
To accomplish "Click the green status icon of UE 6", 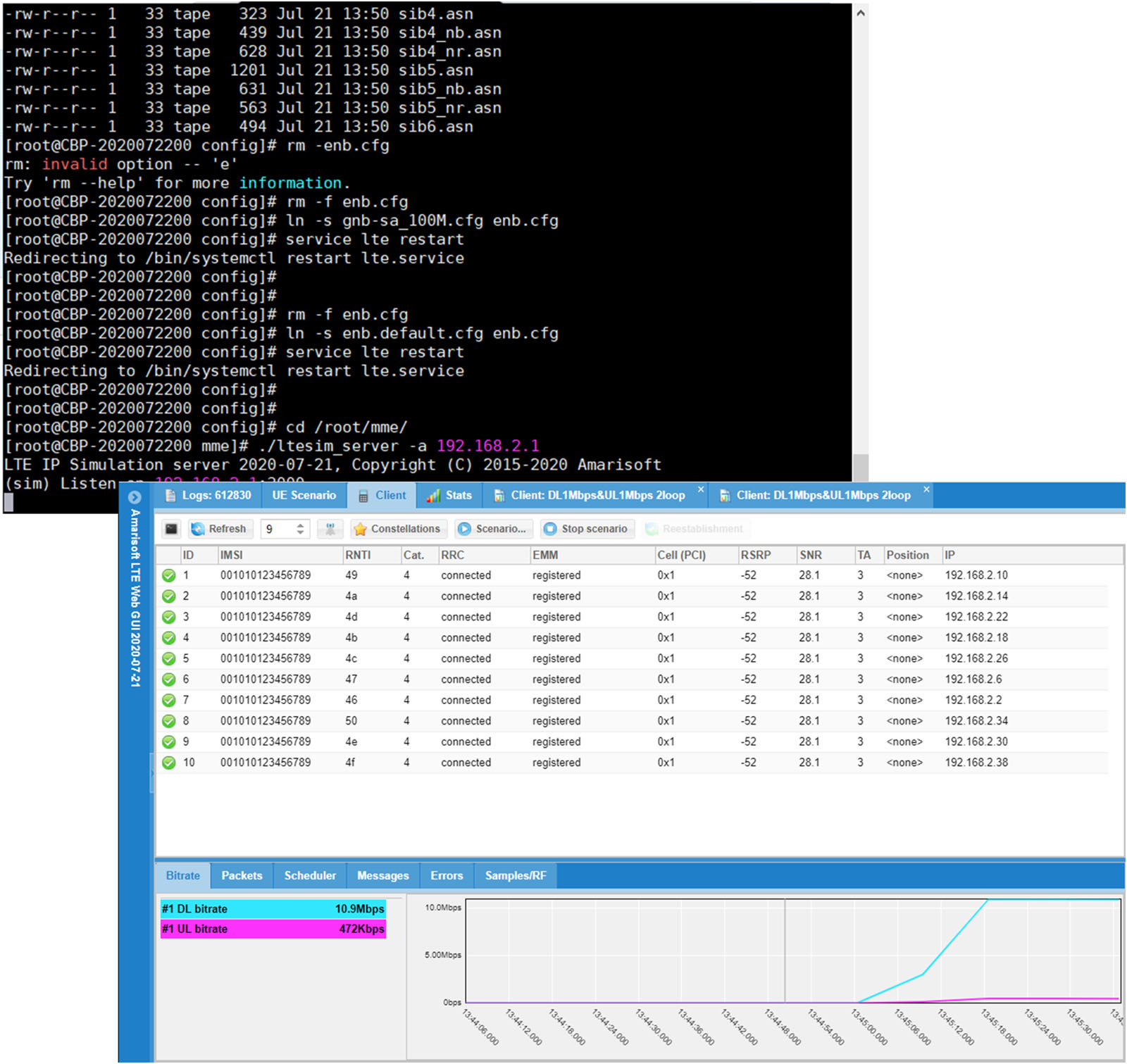I will (169, 680).
